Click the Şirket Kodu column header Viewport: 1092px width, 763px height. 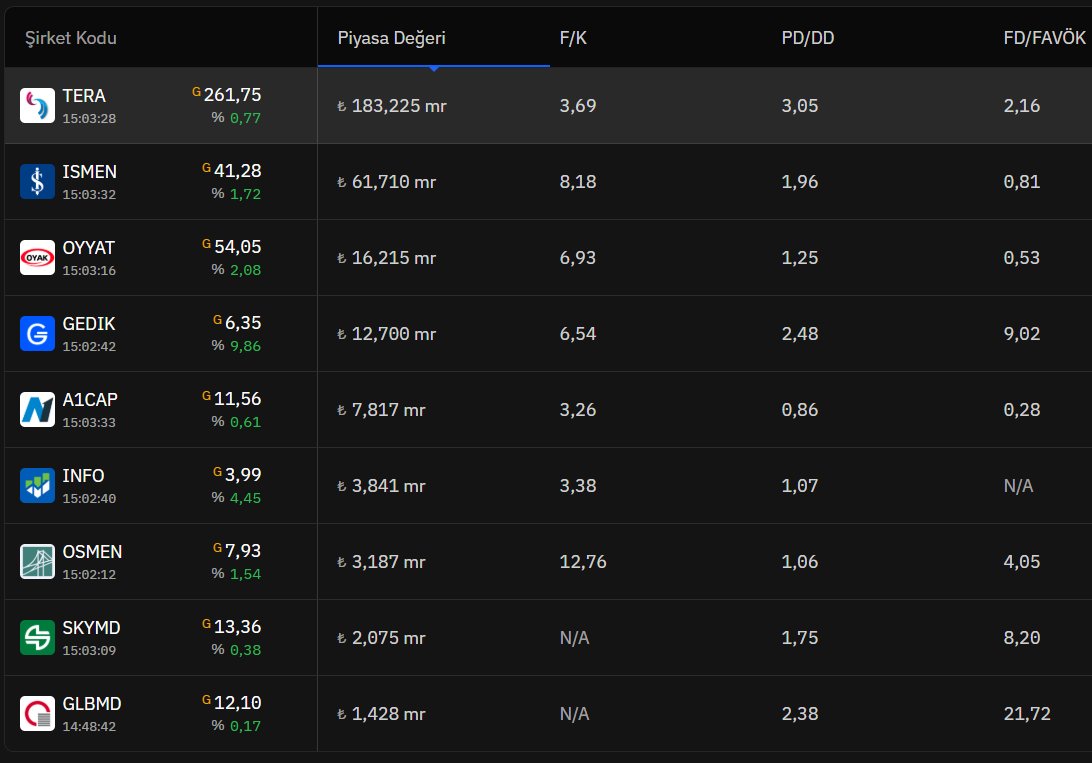click(71, 38)
